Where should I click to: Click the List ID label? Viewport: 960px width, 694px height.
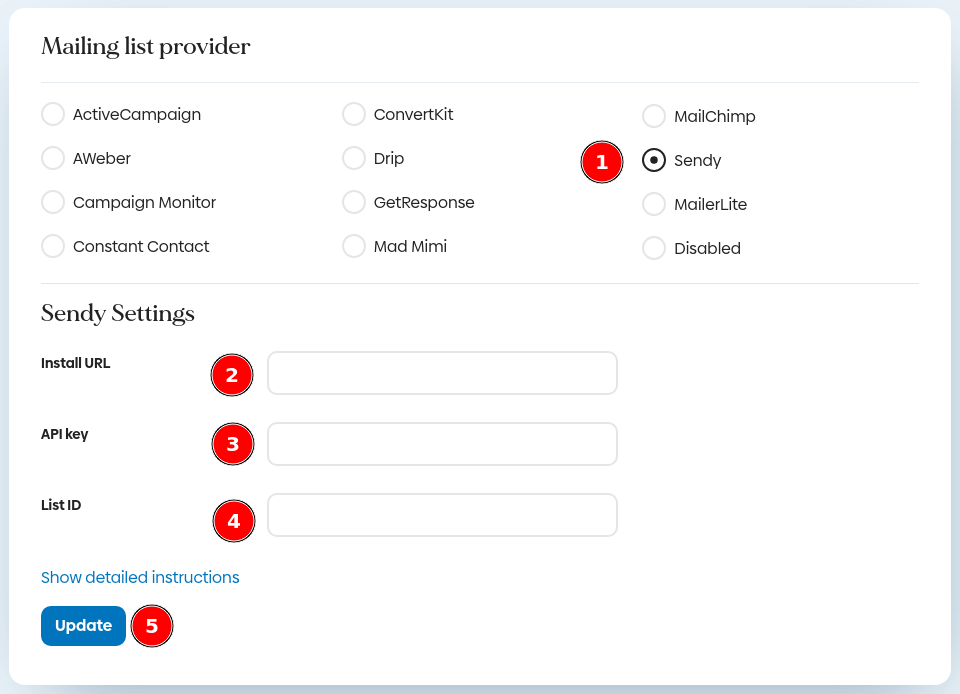tap(61, 505)
